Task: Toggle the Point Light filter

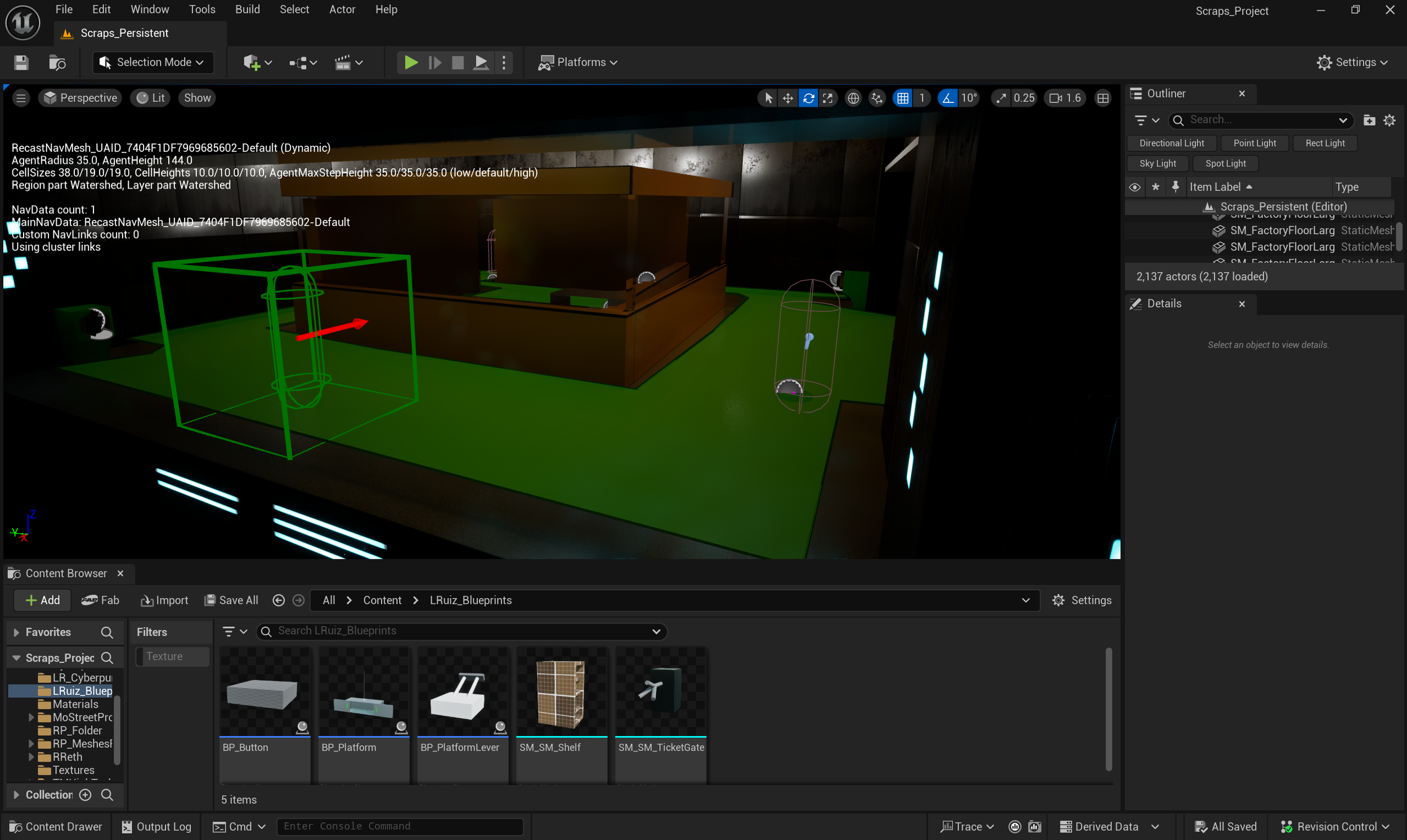Action: tap(1254, 143)
